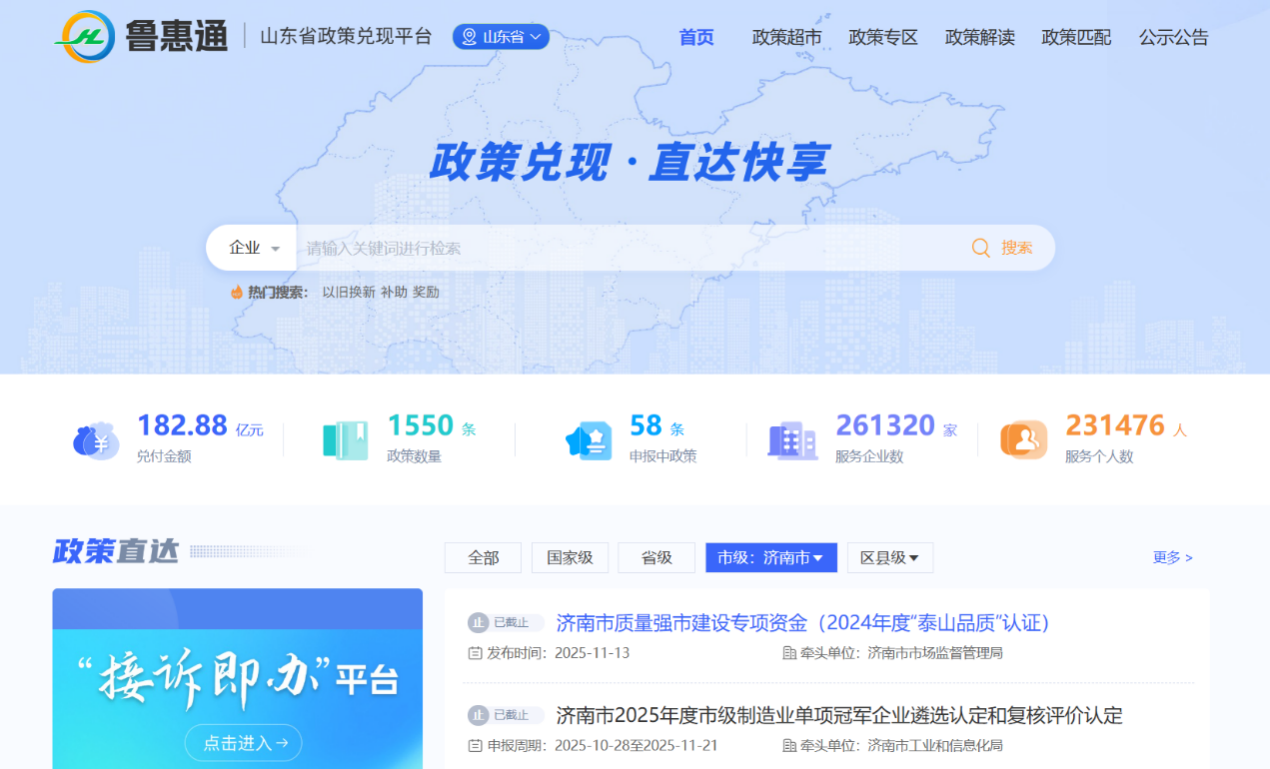
Task: Click the 服务个人数 person icon
Action: [1023, 440]
